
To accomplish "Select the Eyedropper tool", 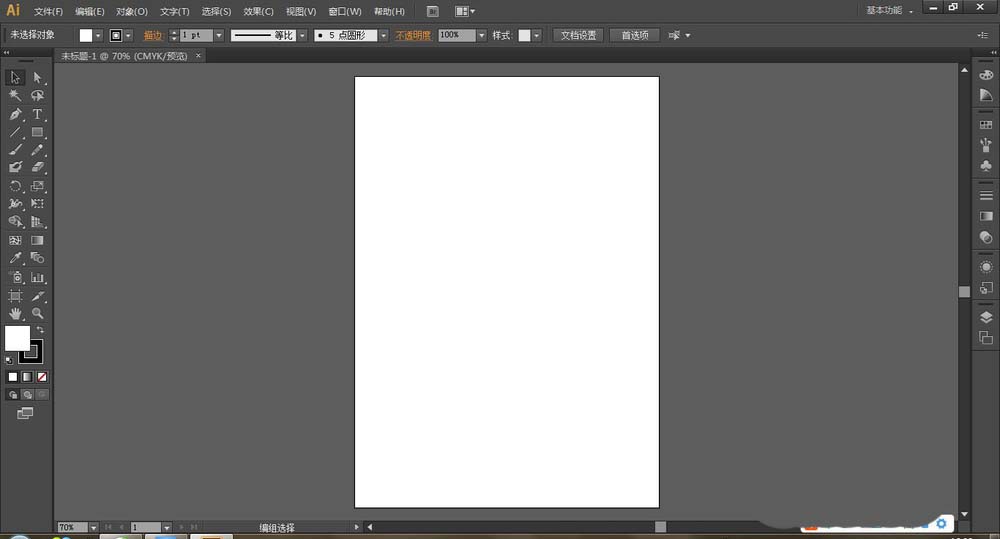I will [15, 258].
